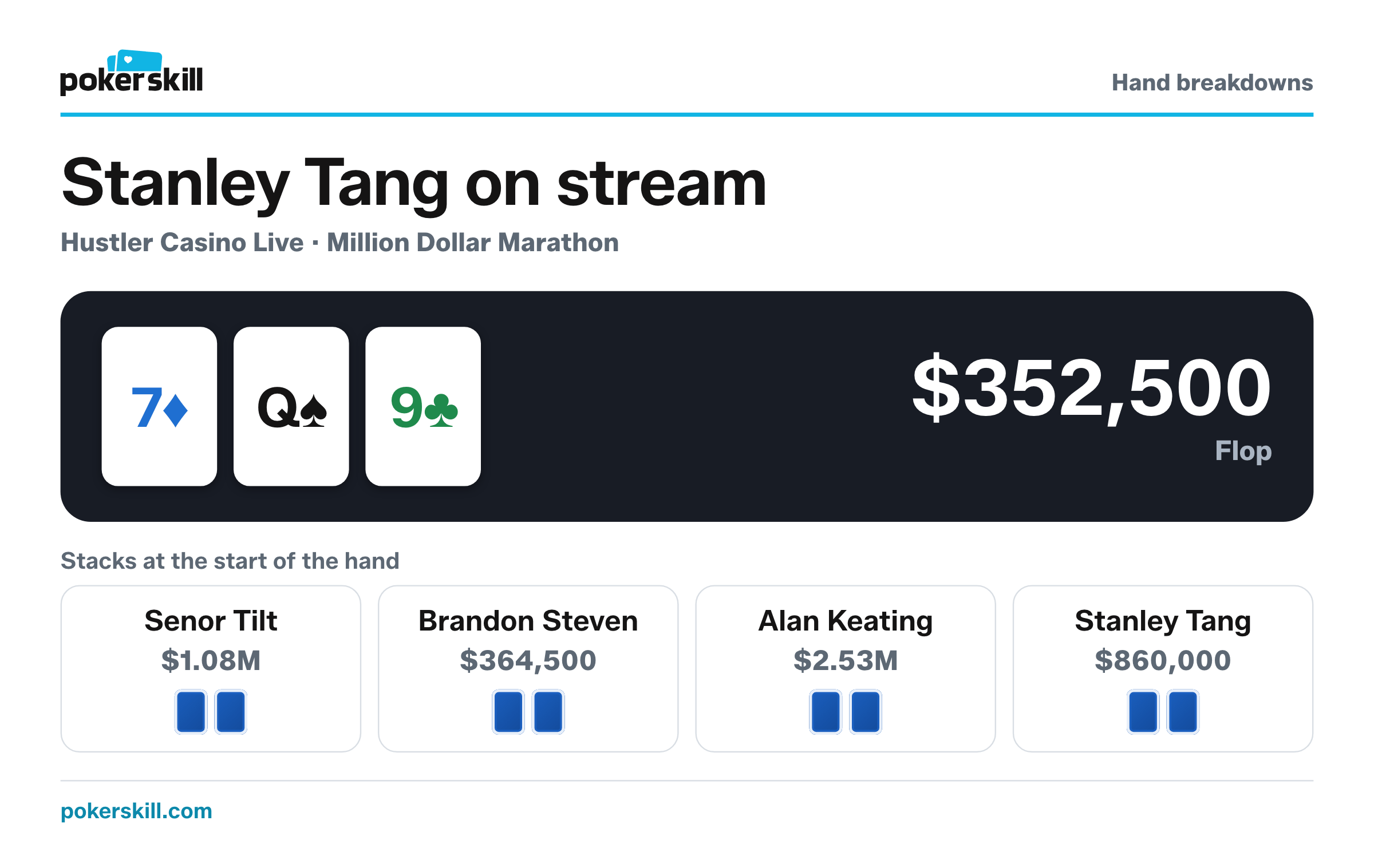Open the pokerskill.com link
The width and height of the screenshot is (1374, 868).
136,811
